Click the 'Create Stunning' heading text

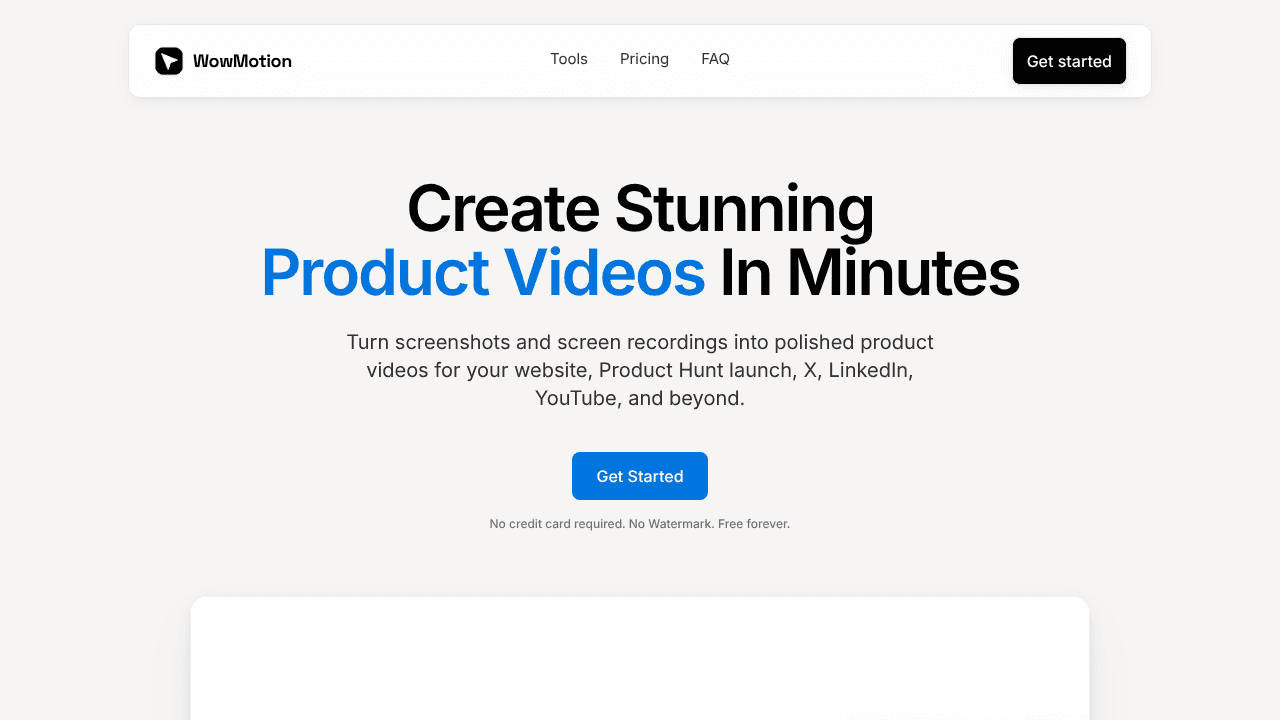(x=640, y=209)
